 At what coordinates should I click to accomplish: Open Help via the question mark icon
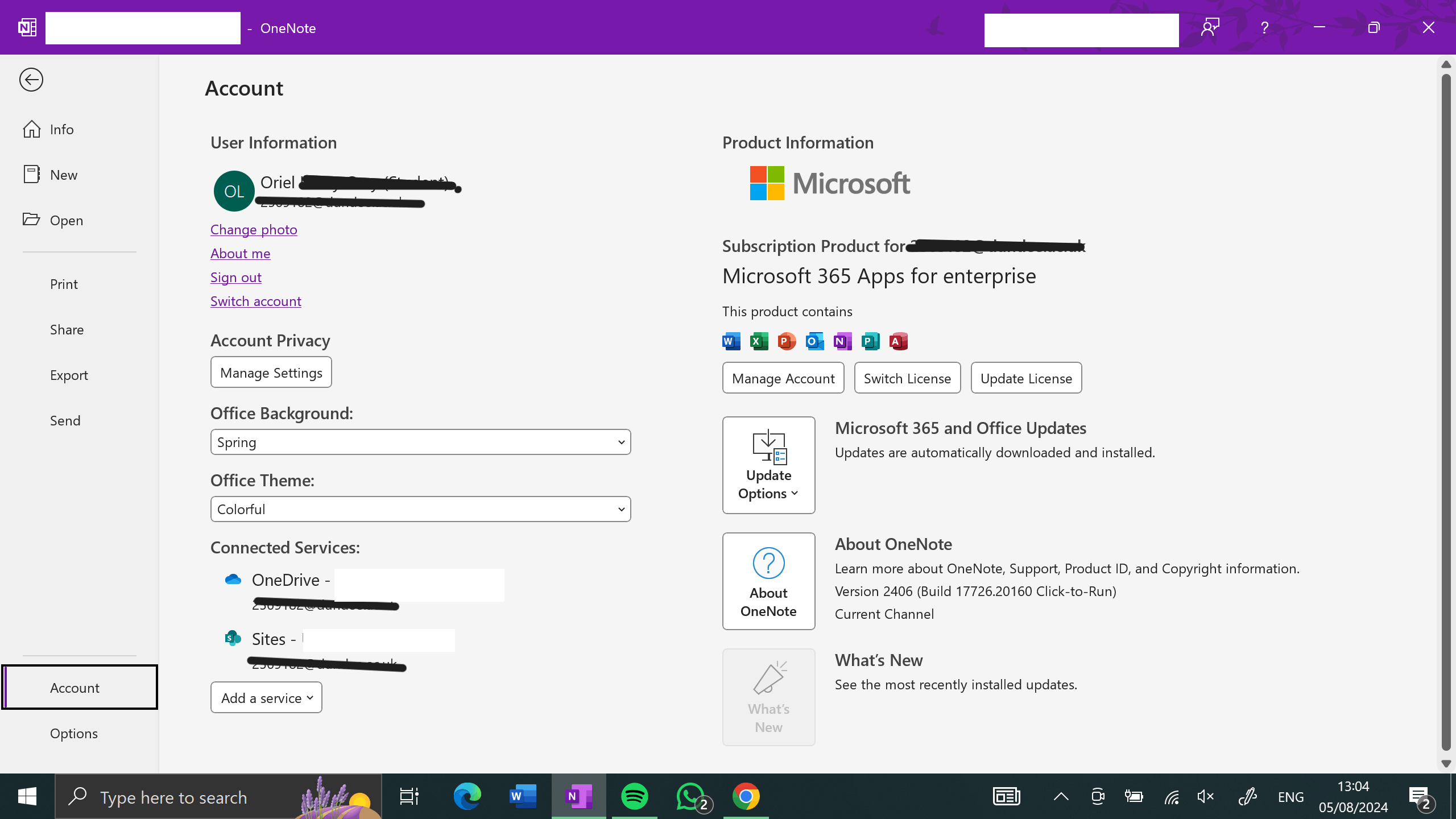(x=1264, y=27)
